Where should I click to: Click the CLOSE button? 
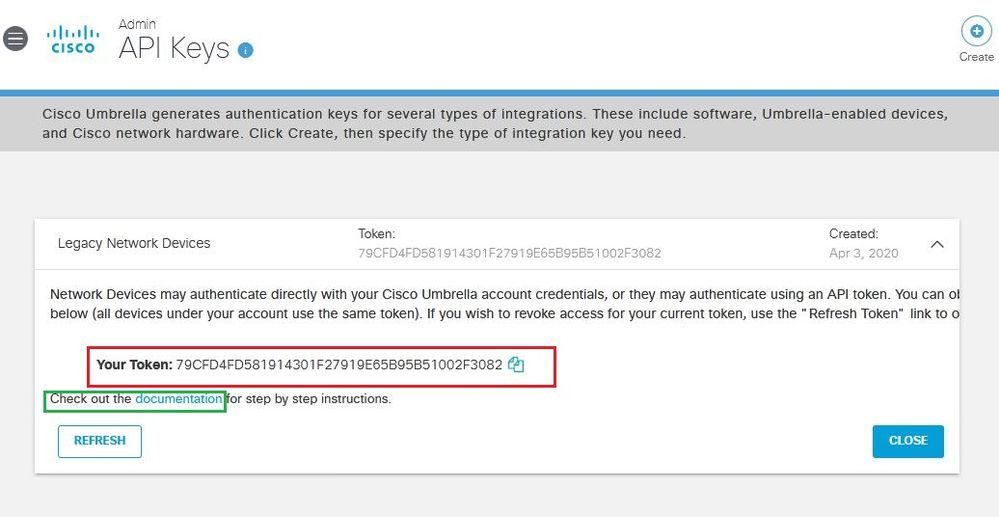908,441
